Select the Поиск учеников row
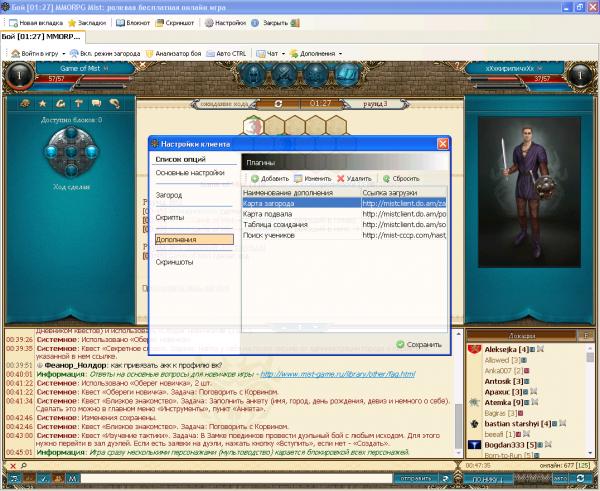 pyautogui.click(x=344, y=235)
